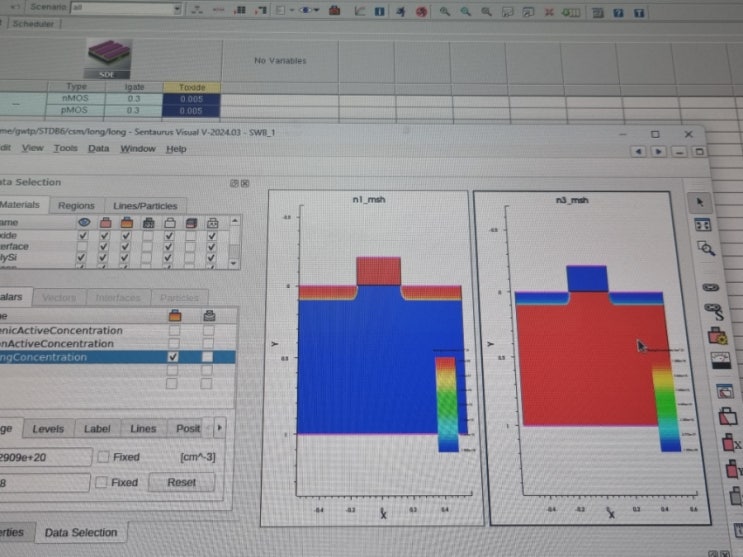Viewport: 743px width, 557px height.
Task: Click the eye visibility column header icon
Action: [84, 222]
